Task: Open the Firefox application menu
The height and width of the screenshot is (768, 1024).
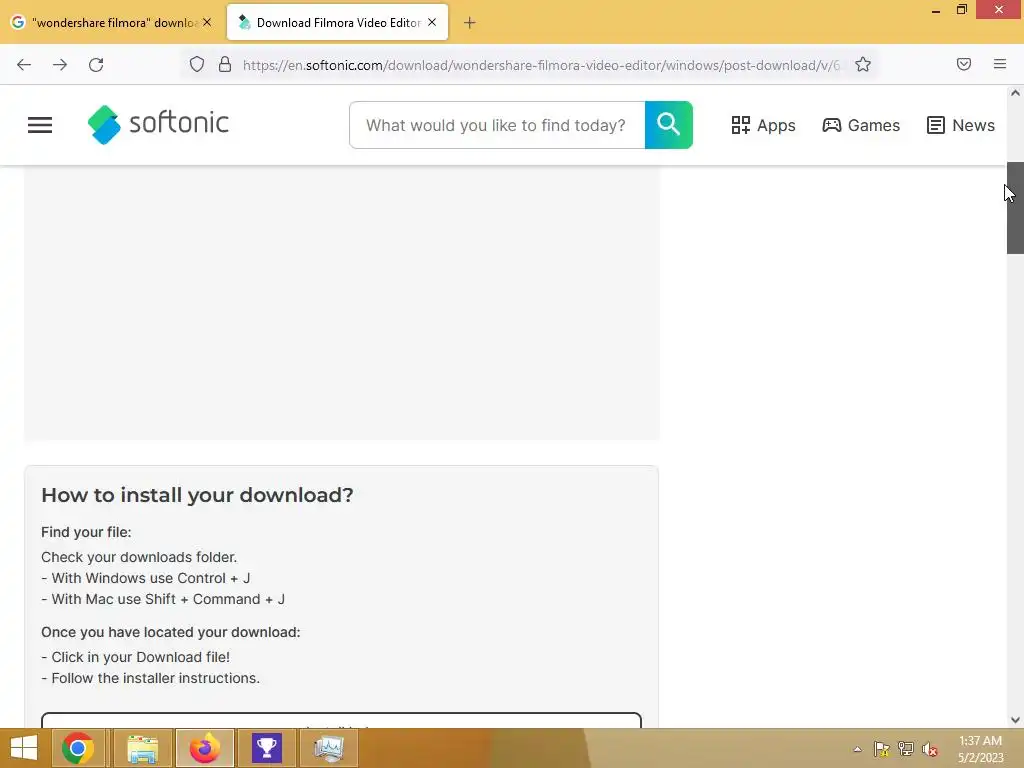Action: click(1000, 64)
